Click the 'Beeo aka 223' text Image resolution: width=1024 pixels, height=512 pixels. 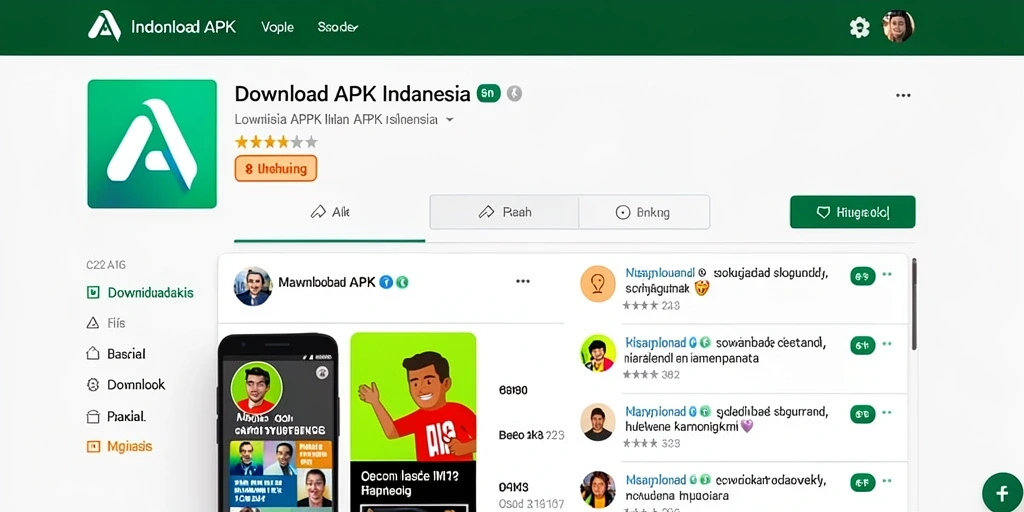click(x=532, y=435)
